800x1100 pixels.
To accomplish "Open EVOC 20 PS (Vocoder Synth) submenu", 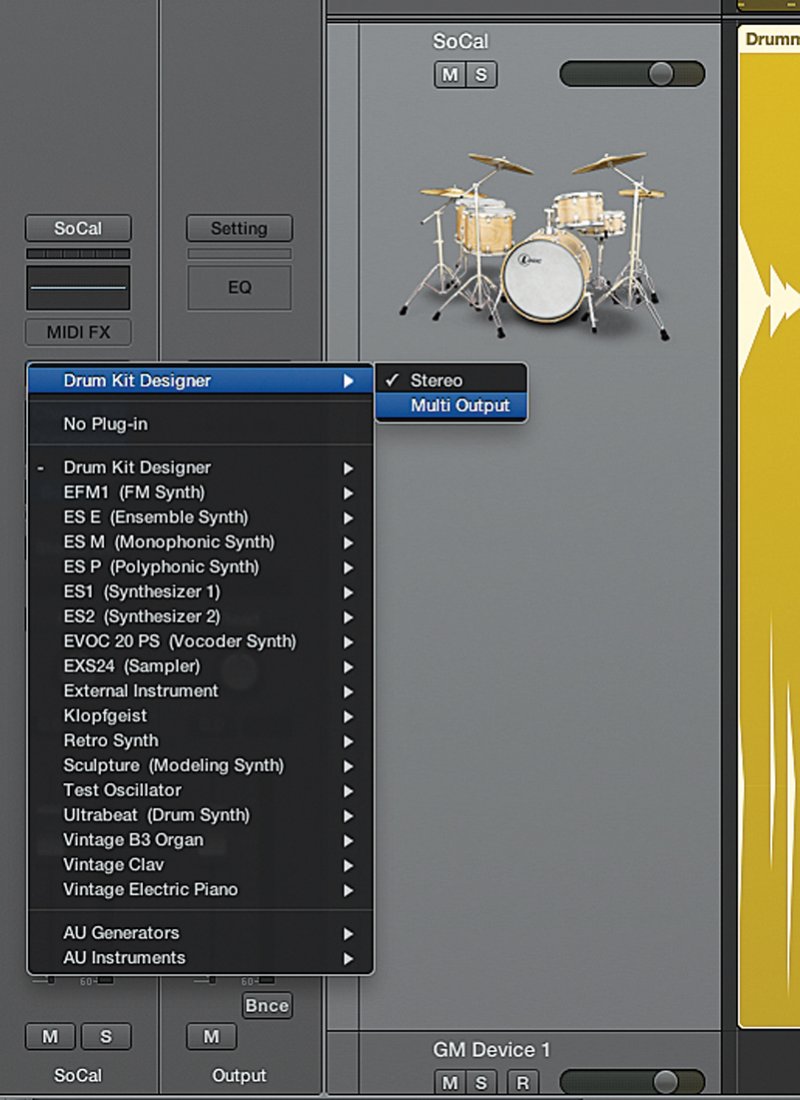I will [x=200, y=641].
